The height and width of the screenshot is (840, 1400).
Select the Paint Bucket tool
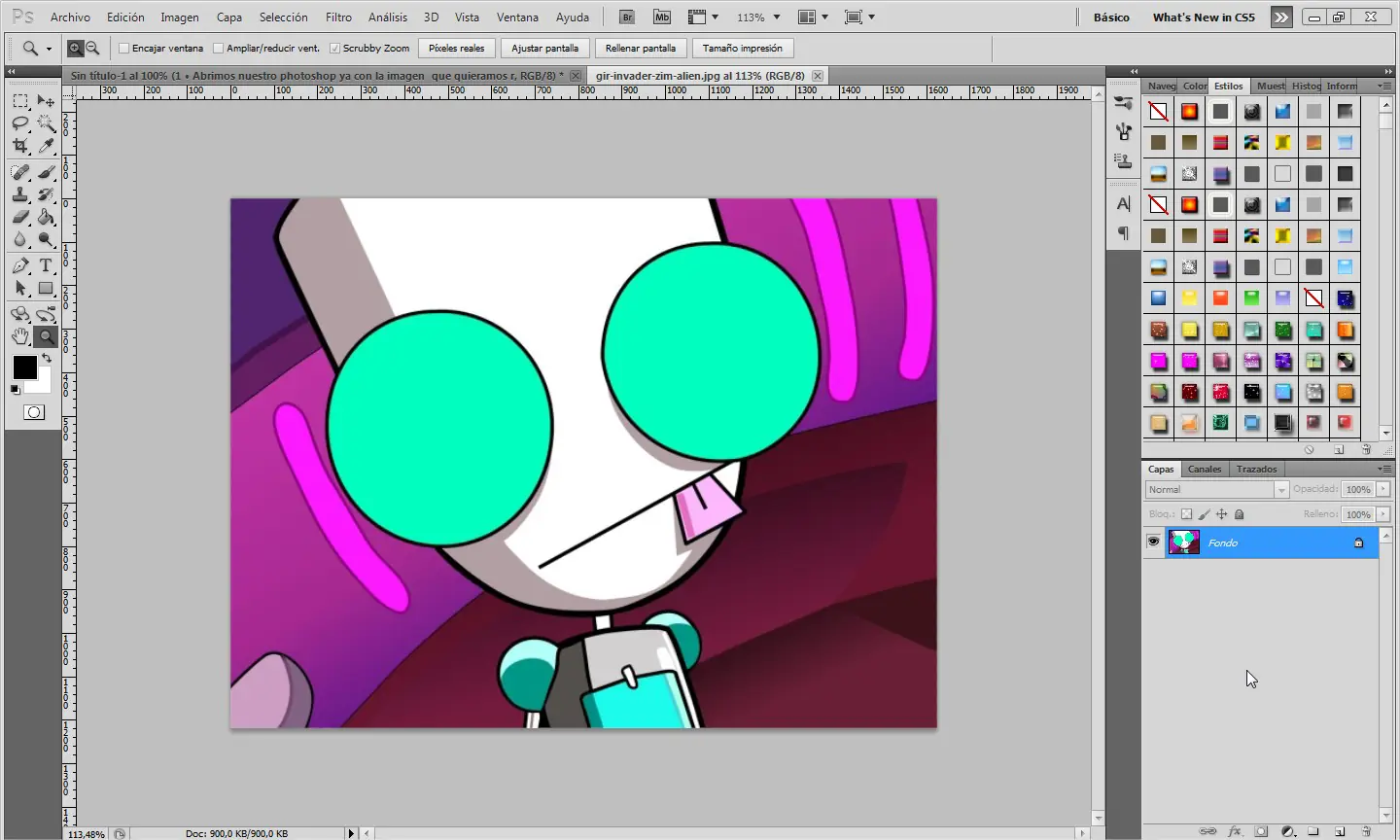(46, 217)
